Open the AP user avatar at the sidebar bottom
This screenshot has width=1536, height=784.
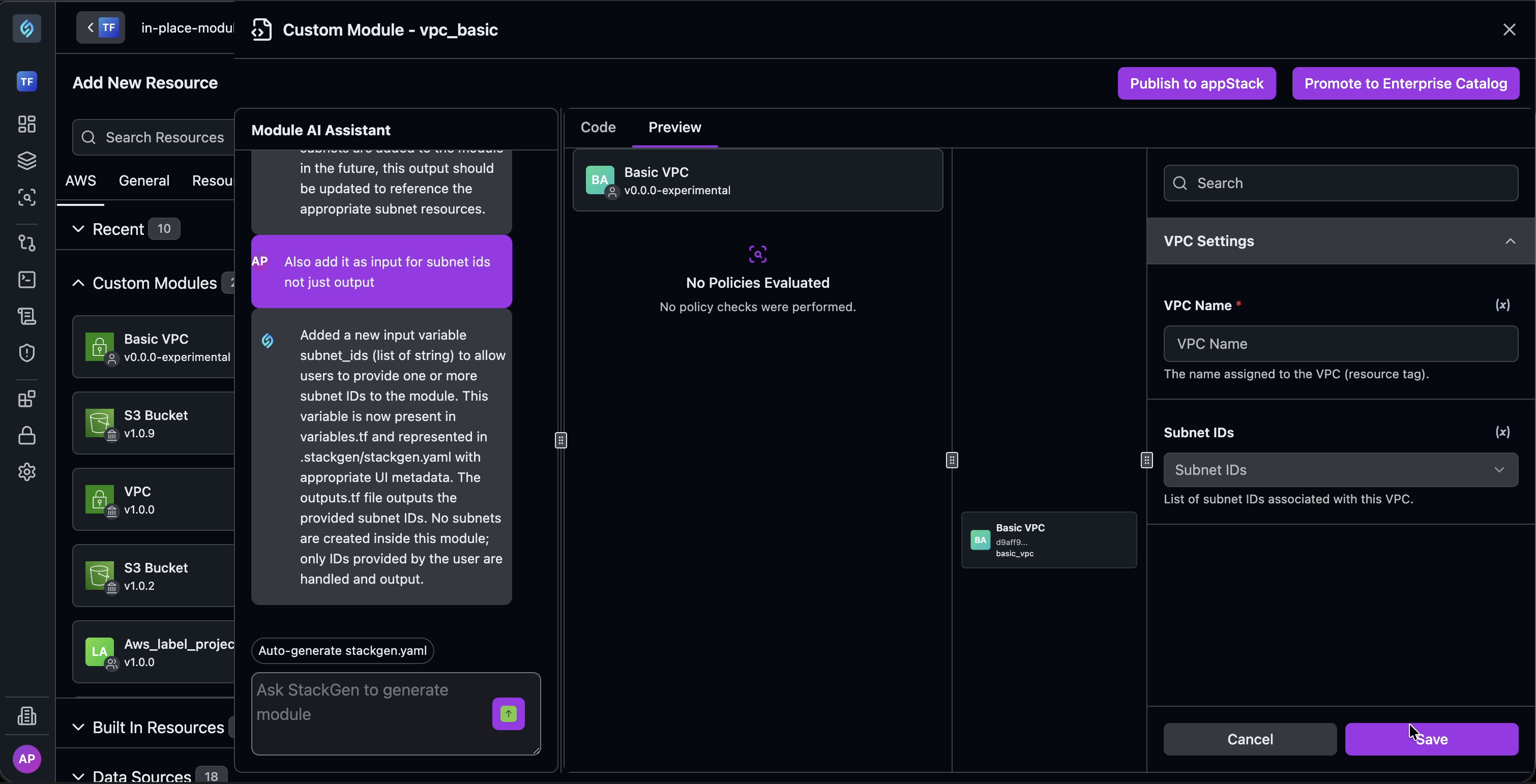pos(27,759)
